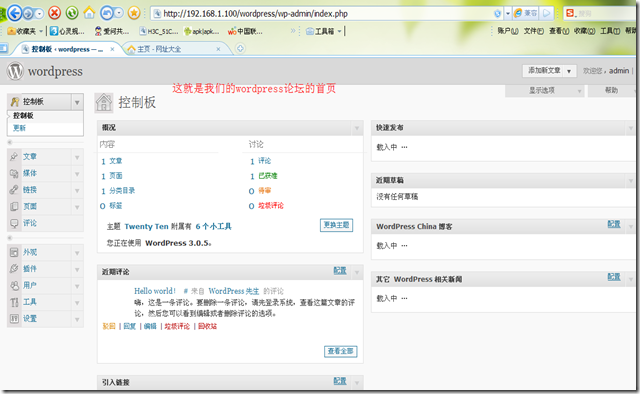This screenshot has height=394, width=640.
Task: Click the 控制板 menu icon in the sidebar
Action: coord(15,102)
